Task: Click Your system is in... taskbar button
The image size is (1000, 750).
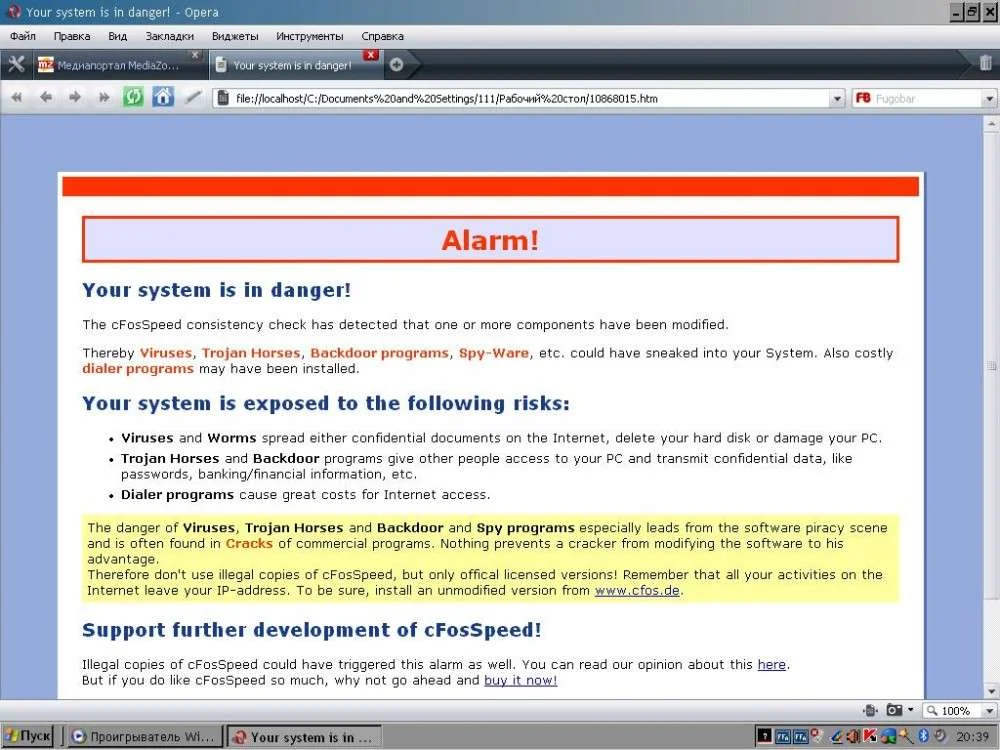Action: tap(304, 737)
